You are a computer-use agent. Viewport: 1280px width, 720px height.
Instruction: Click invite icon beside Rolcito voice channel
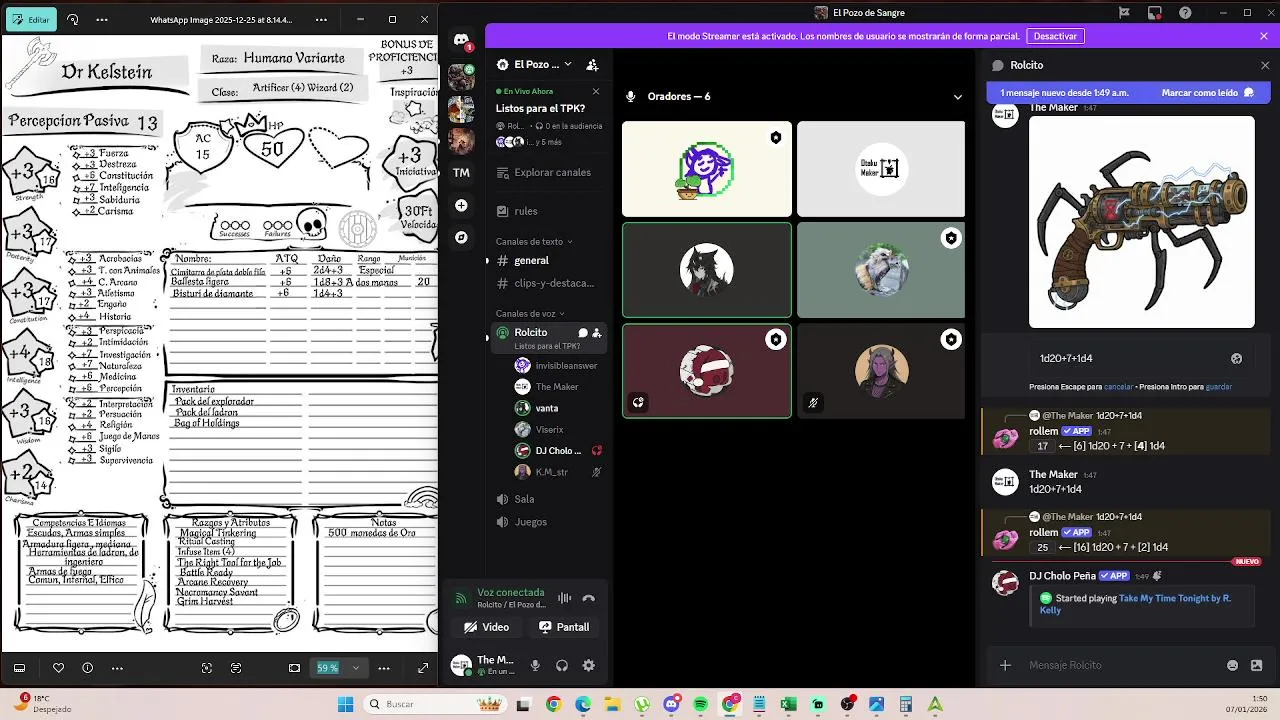tap(597, 333)
